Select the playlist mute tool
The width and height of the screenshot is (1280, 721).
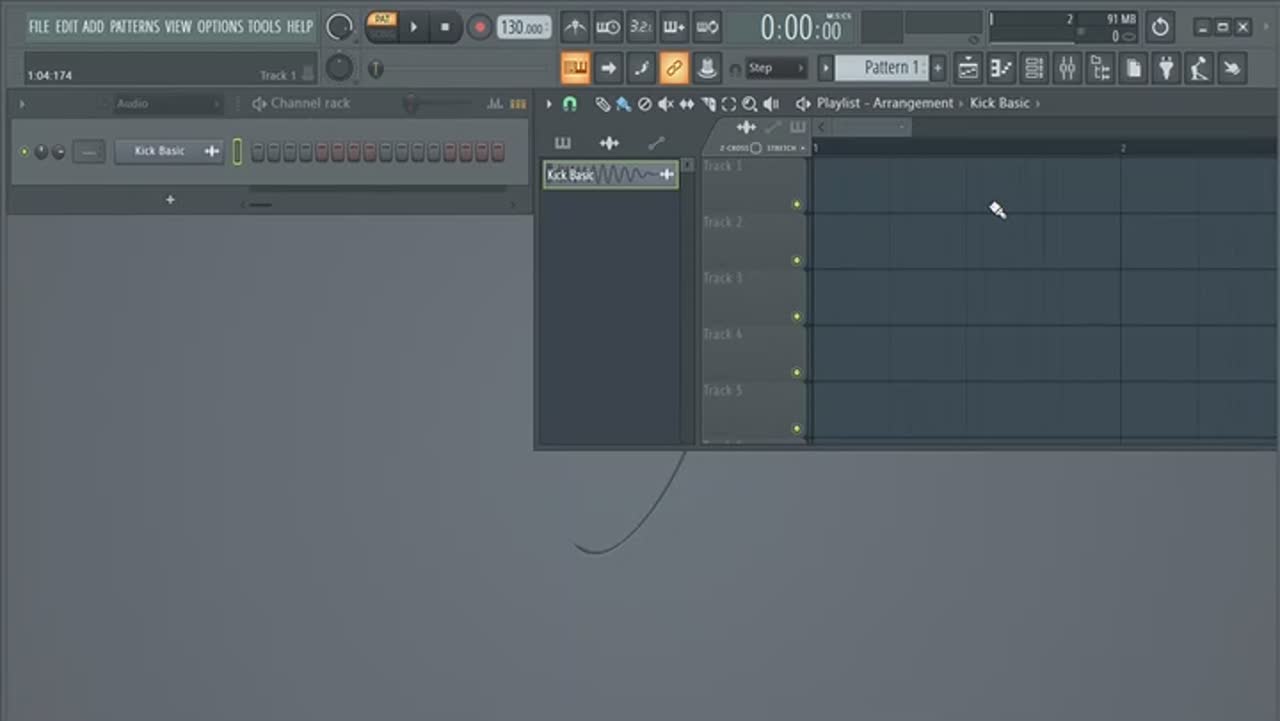(x=665, y=104)
